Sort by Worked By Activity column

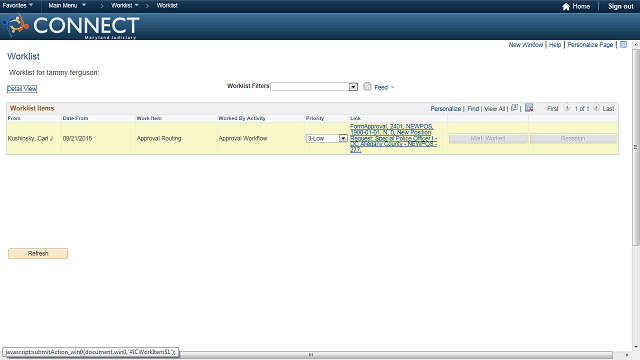tap(242, 118)
